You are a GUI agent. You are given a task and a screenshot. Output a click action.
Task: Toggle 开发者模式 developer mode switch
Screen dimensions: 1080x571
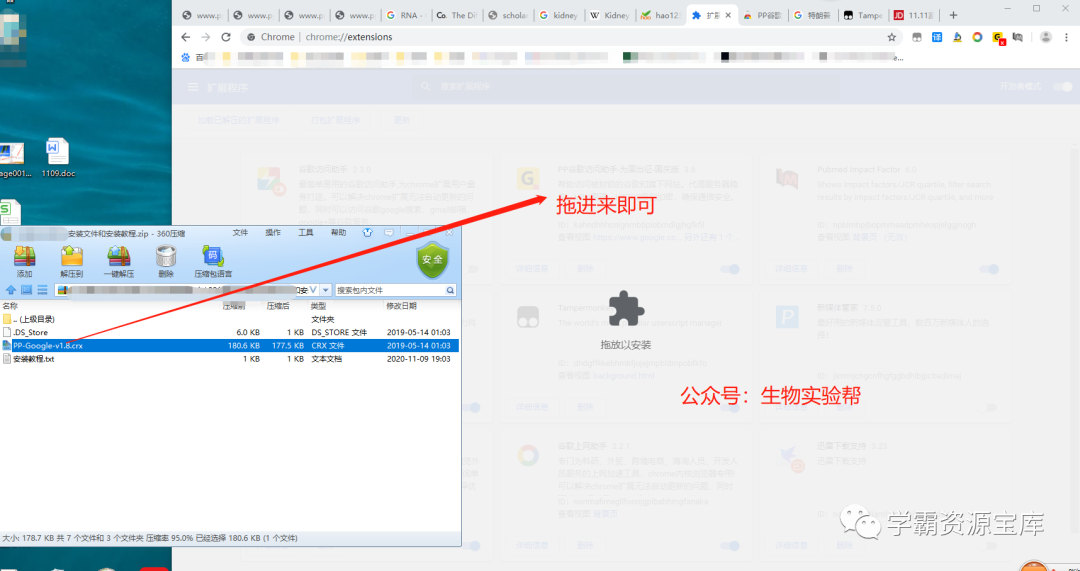(1063, 87)
